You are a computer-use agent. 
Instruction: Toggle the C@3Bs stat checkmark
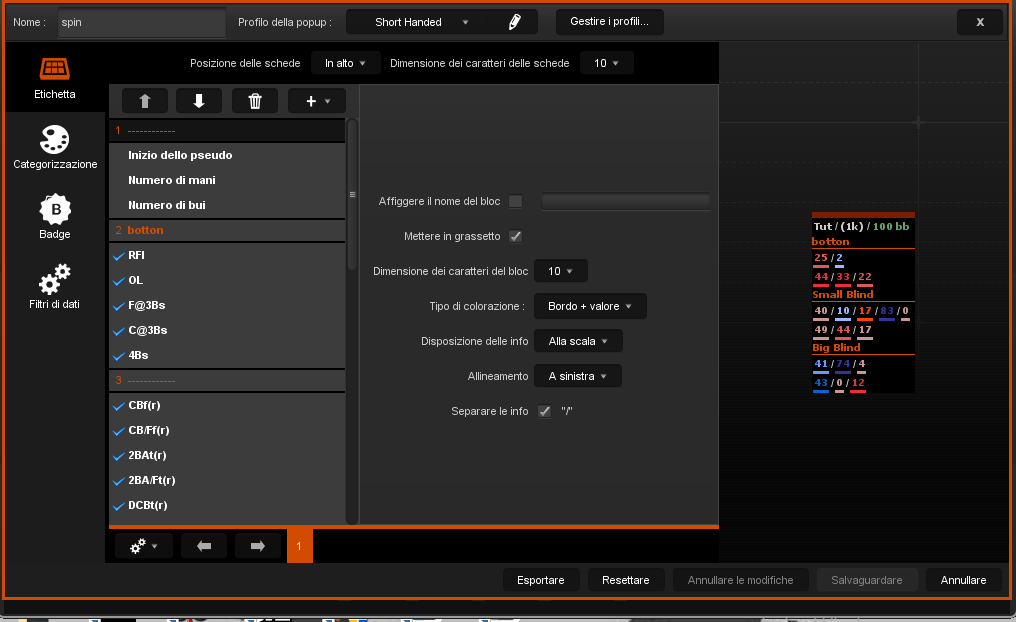click(x=119, y=331)
